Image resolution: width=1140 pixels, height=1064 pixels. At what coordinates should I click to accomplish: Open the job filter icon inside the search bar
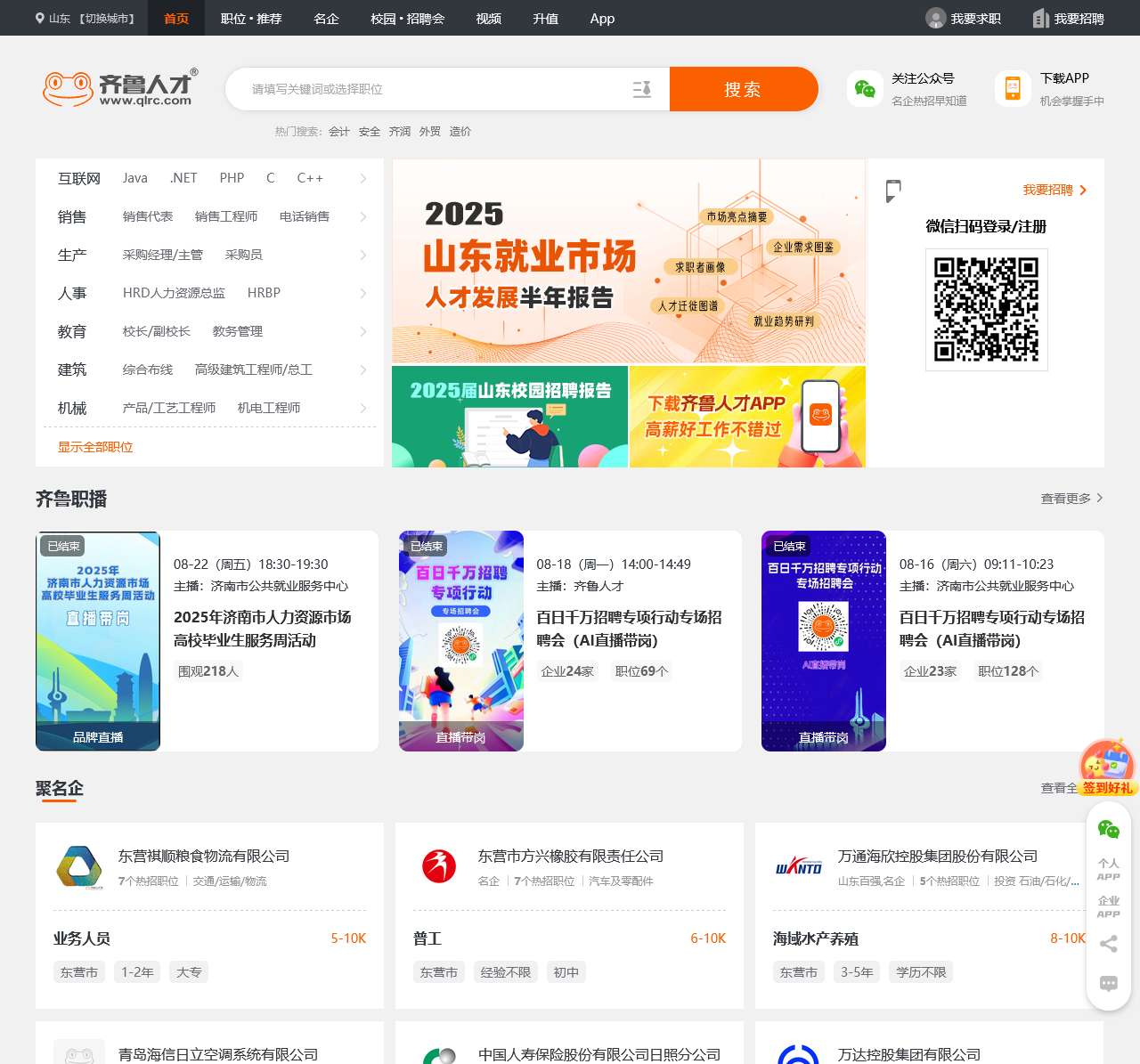[643, 89]
